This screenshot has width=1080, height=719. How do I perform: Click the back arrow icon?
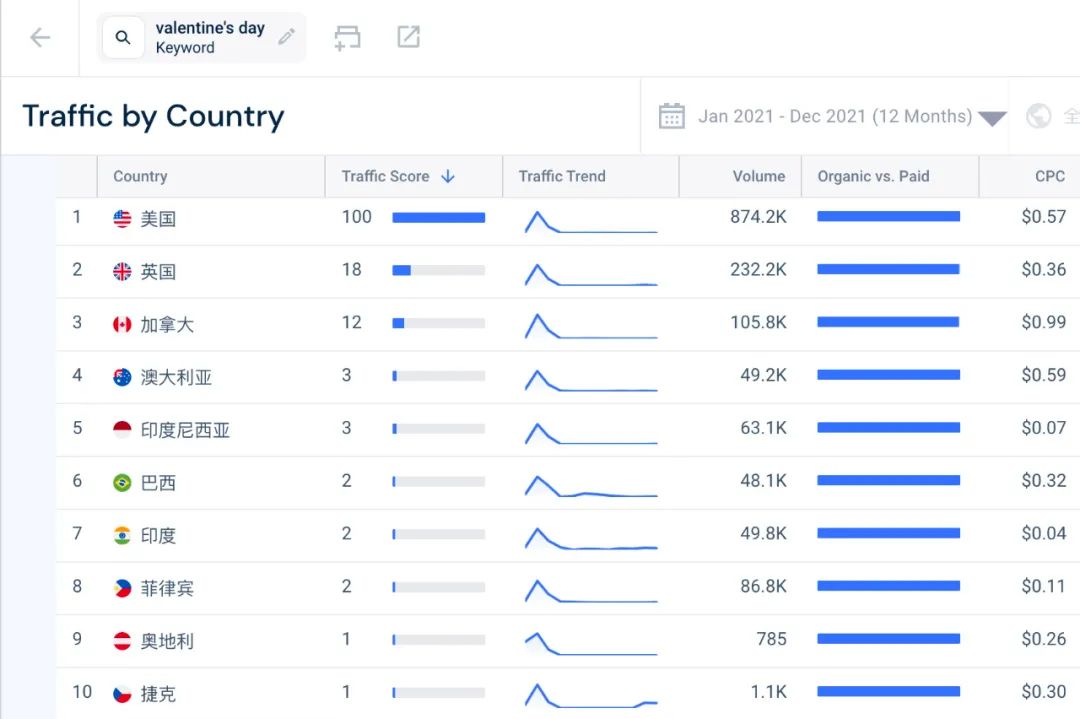coord(40,38)
